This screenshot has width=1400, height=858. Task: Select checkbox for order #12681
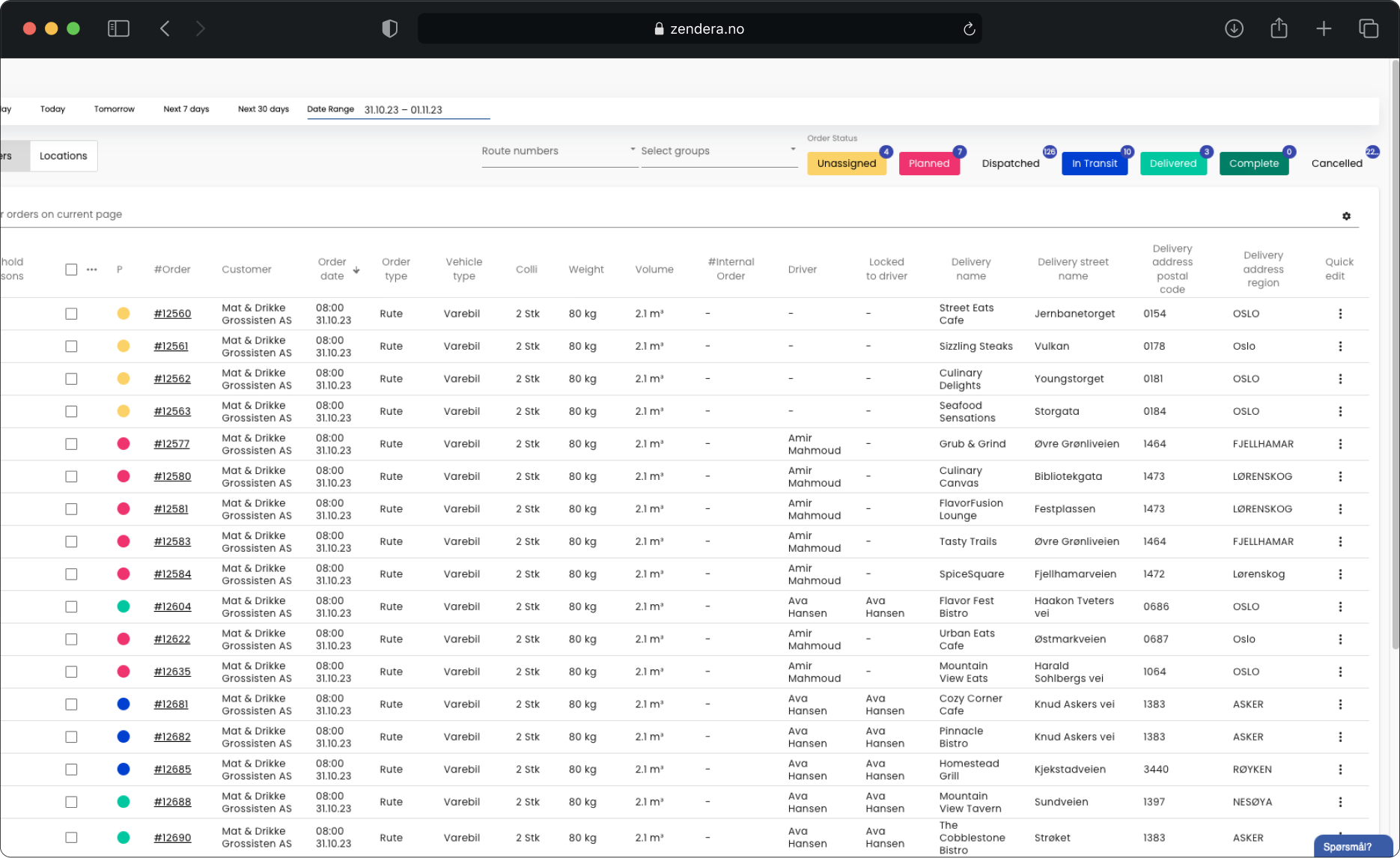point(71,705)
